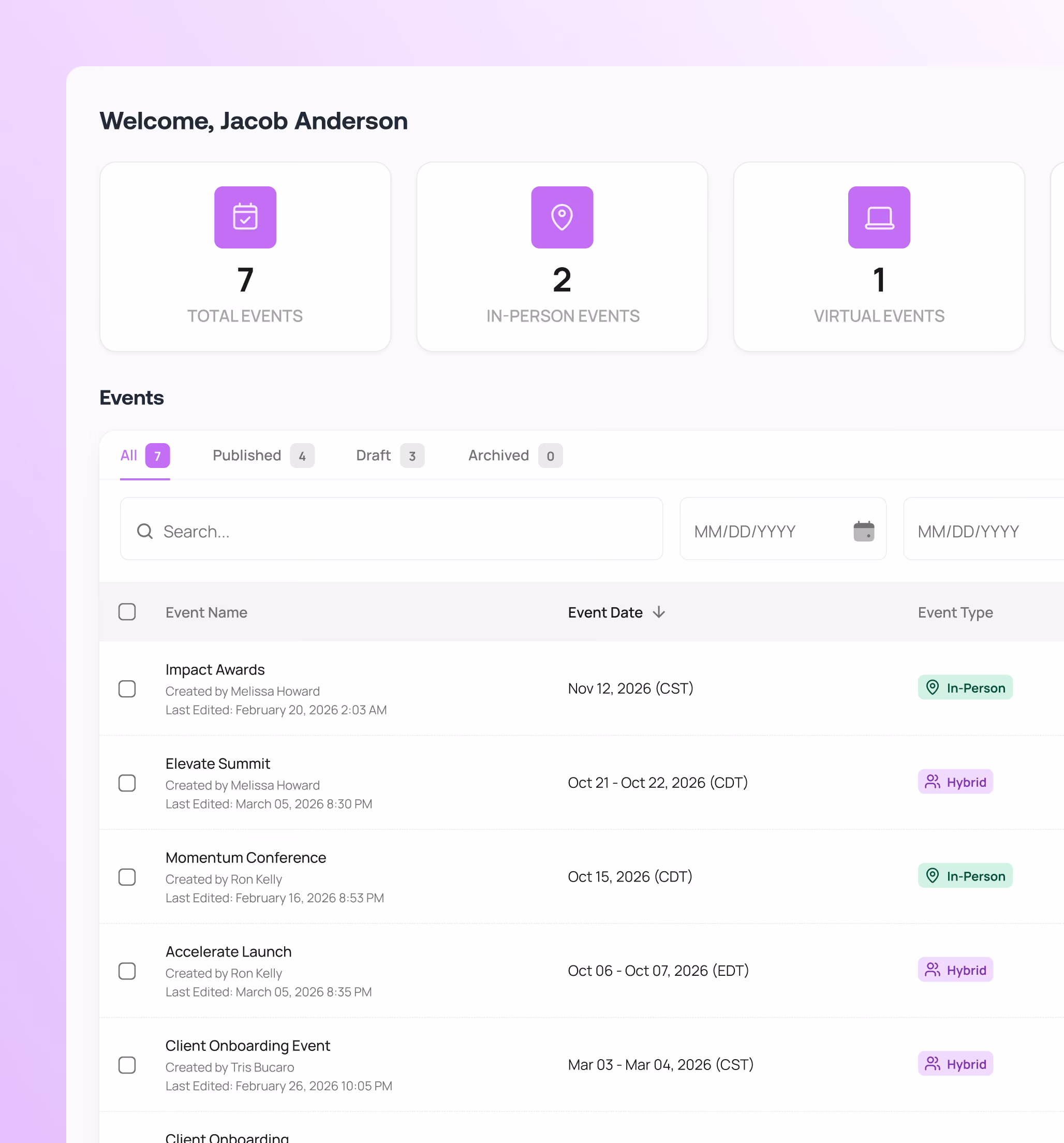Check the Client Onboarding Event checkbox

coord(127,1065)
